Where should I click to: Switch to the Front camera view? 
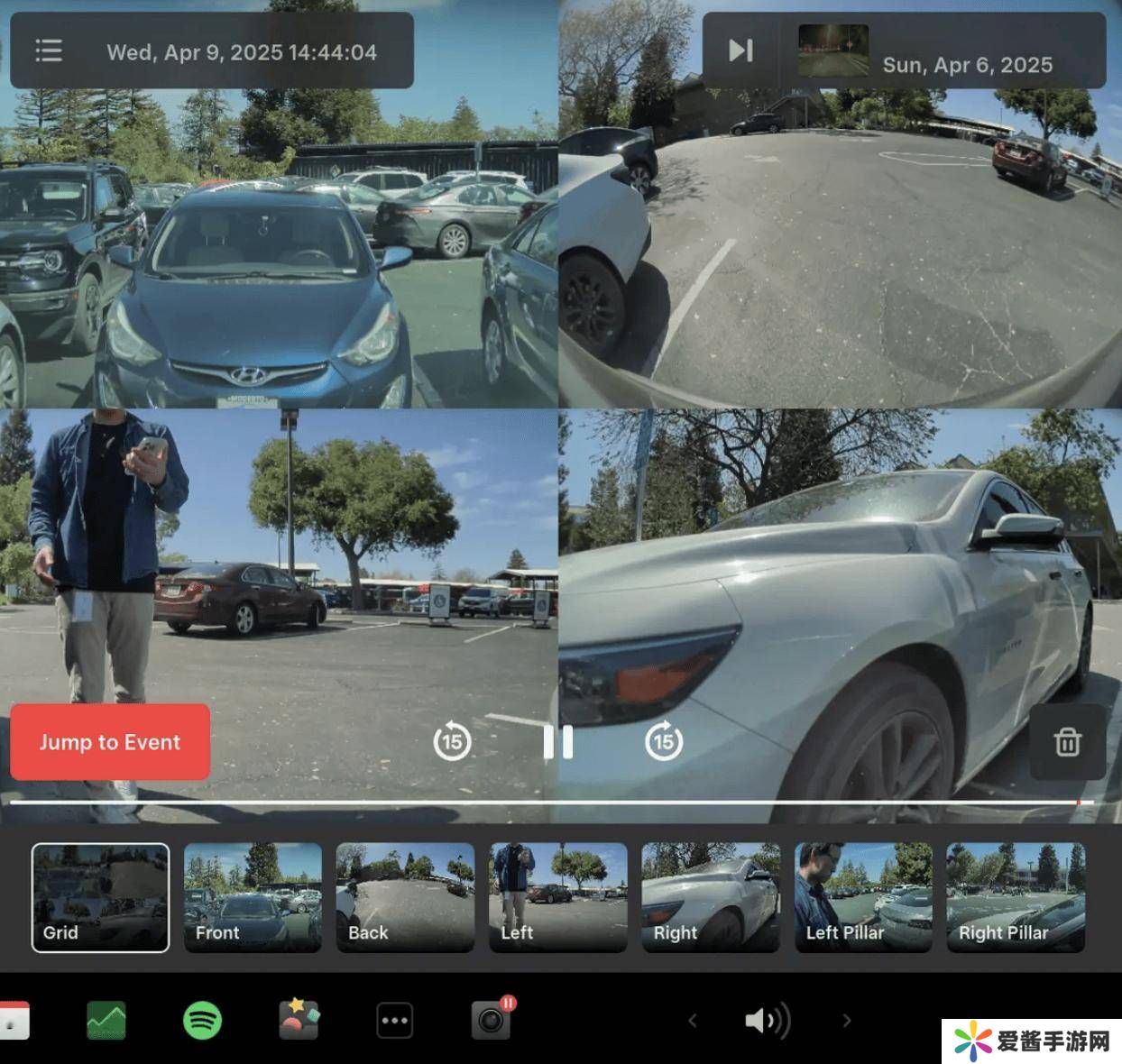pos(253,897)
